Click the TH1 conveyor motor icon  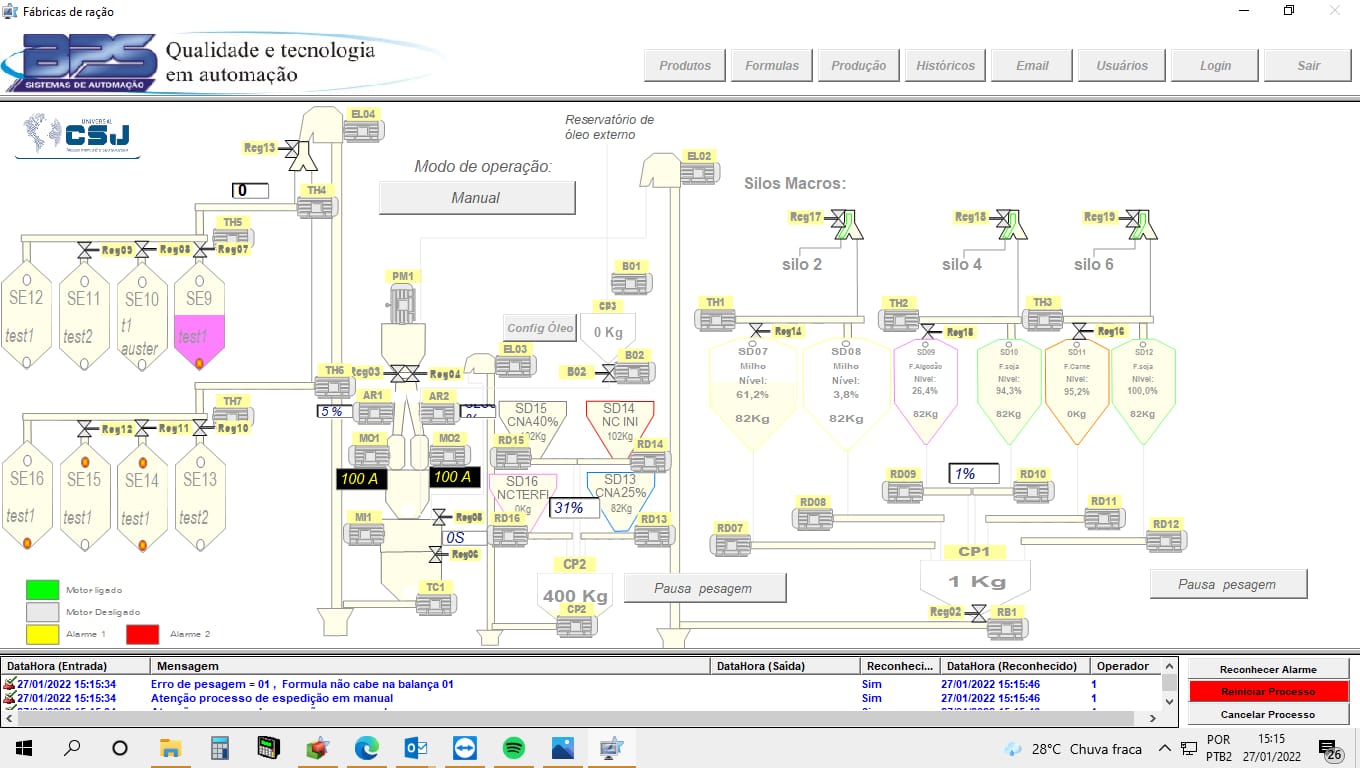point(716,319)
